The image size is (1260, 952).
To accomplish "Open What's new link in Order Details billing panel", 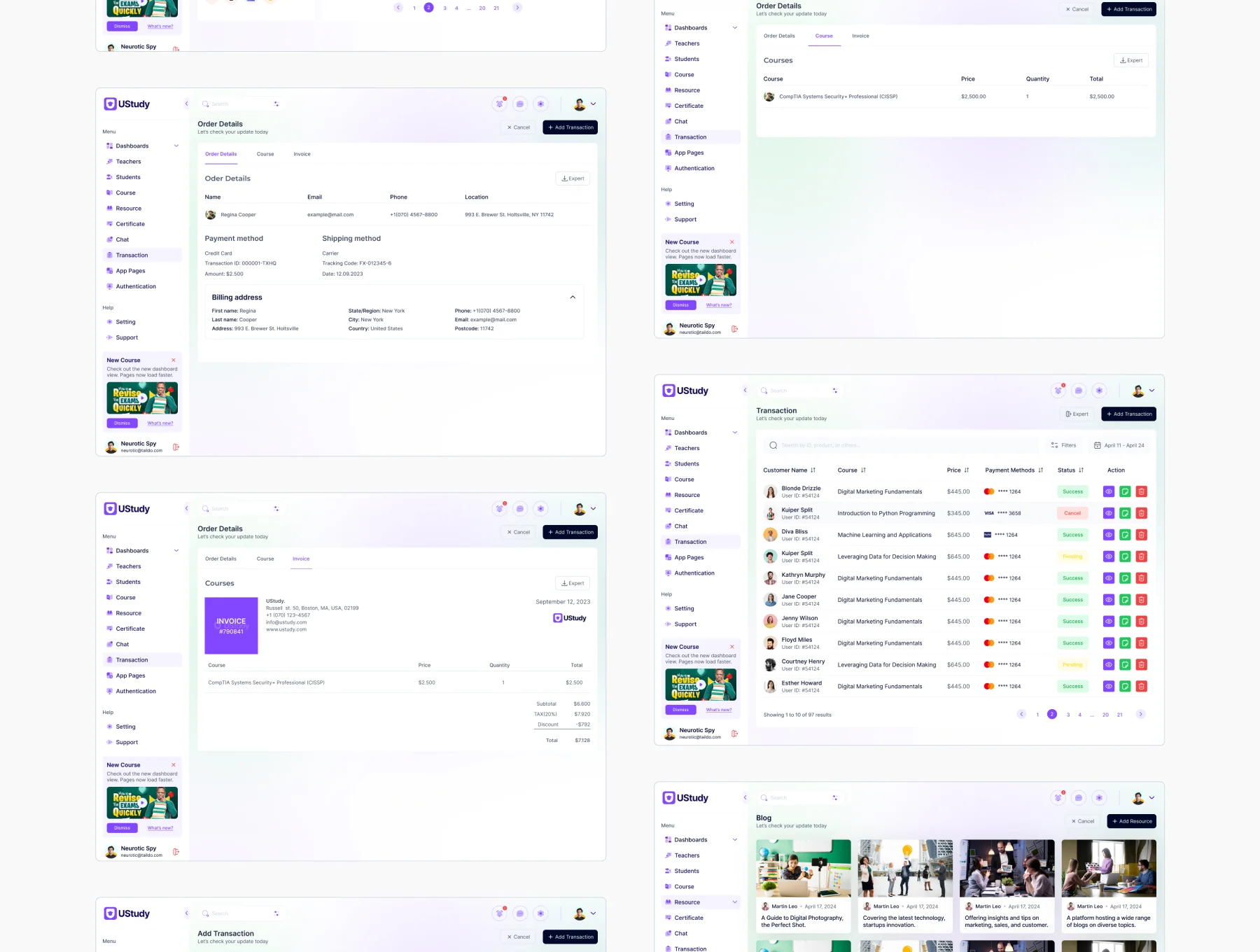I will click(x=160, y=423).
